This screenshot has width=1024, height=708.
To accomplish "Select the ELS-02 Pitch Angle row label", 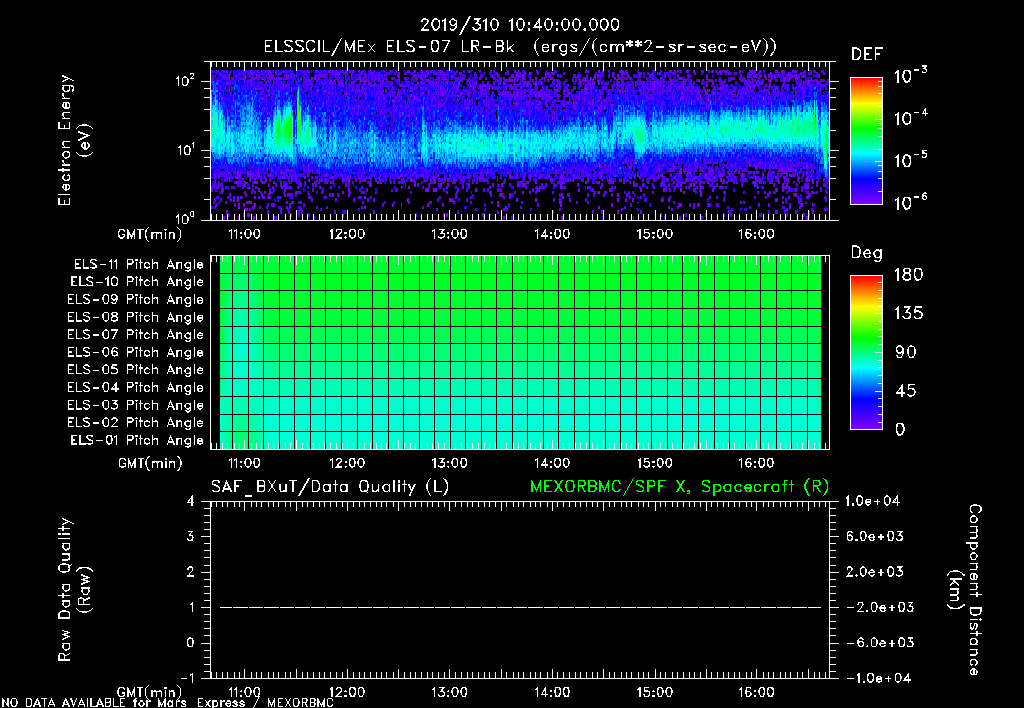I will click(136, 423).
